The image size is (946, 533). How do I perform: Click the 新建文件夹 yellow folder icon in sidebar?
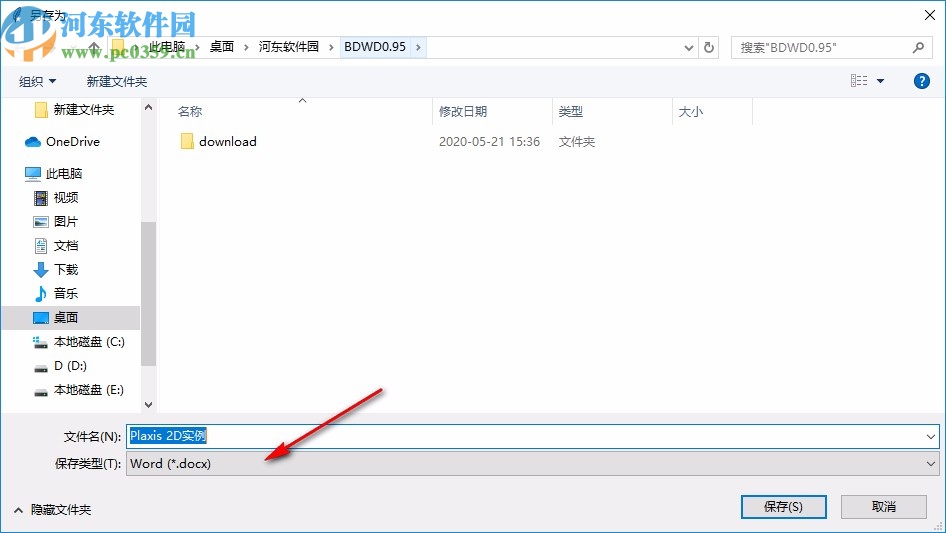(41, 109)
